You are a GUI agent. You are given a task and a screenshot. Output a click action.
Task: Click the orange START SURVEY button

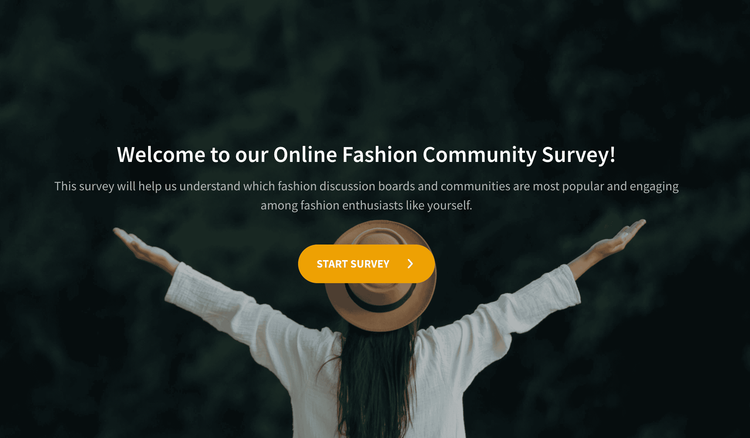tap(366, 264)
